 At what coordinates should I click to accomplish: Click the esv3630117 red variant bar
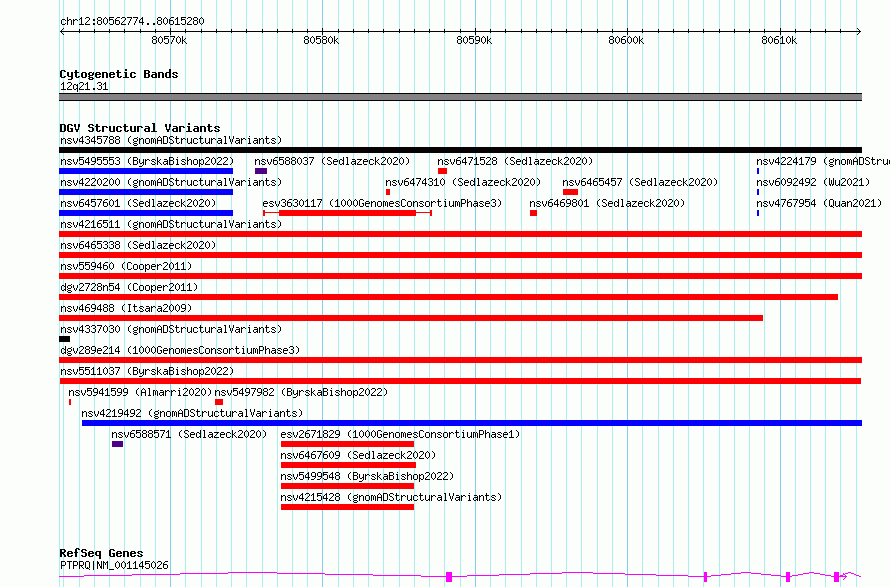[x=347, y=213]
